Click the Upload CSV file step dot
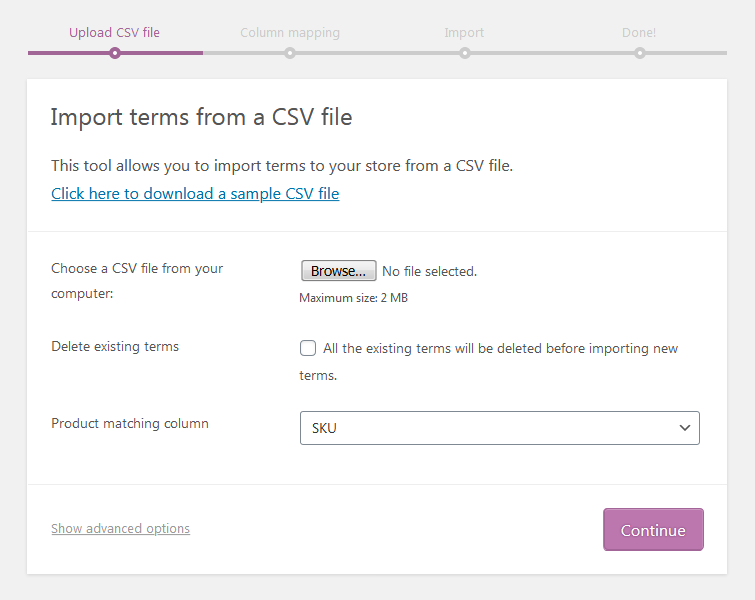Viewport: 755px width, 600px height. tap(115, 53)
